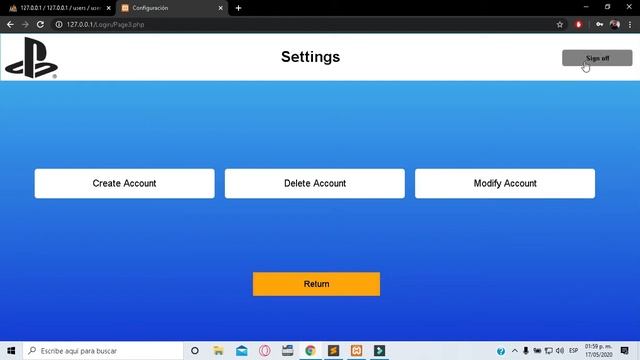
Task: Change the ESP keyboard language
Action: coord(573,351)
